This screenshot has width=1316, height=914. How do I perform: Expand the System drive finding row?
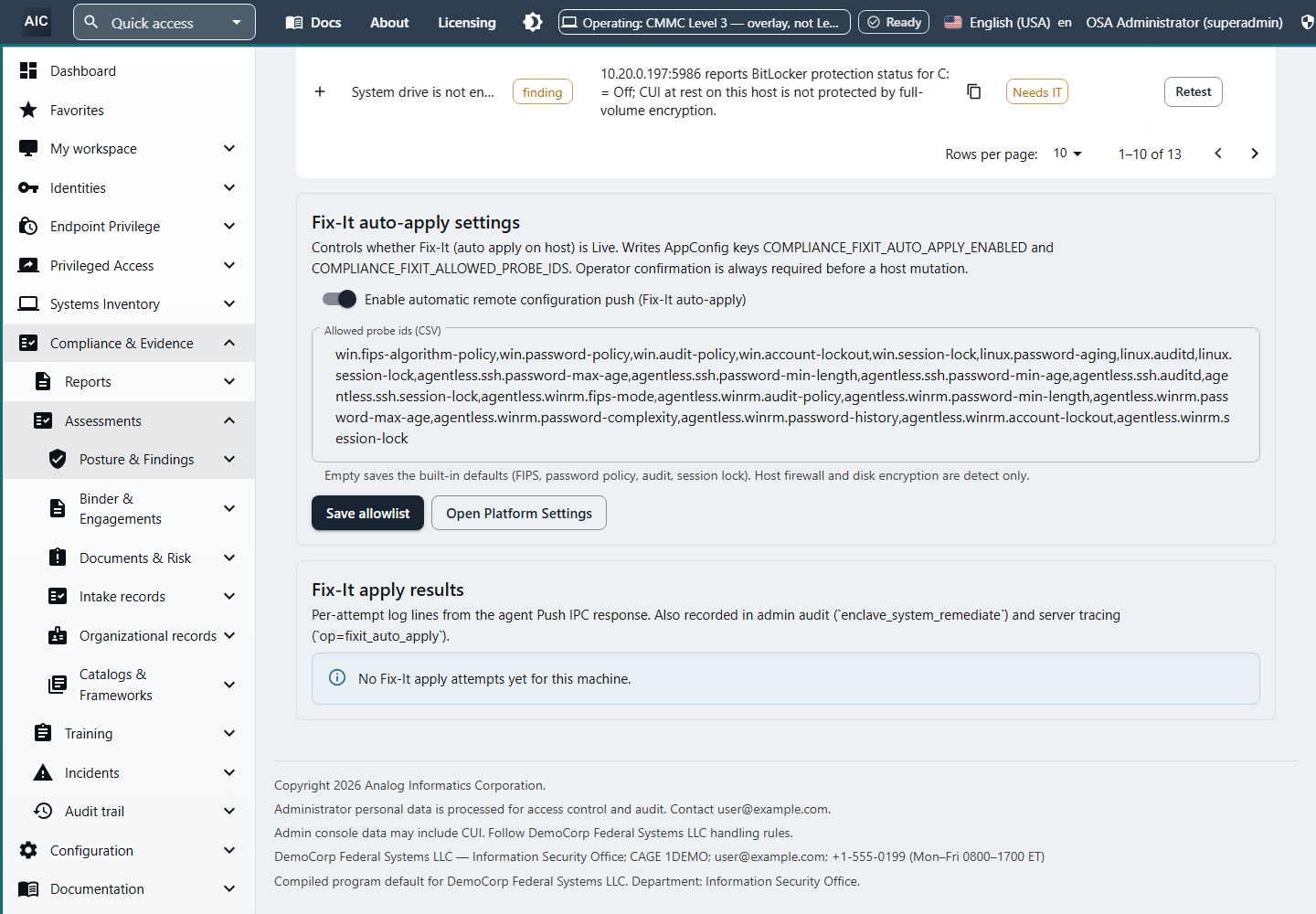point(320,91)
